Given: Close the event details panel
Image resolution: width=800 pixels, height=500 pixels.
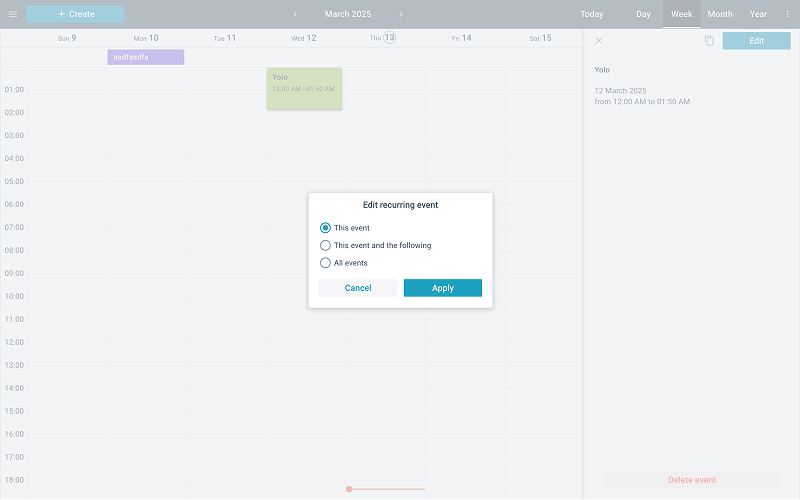Looking at the screenshot, I should click(599, 41).
